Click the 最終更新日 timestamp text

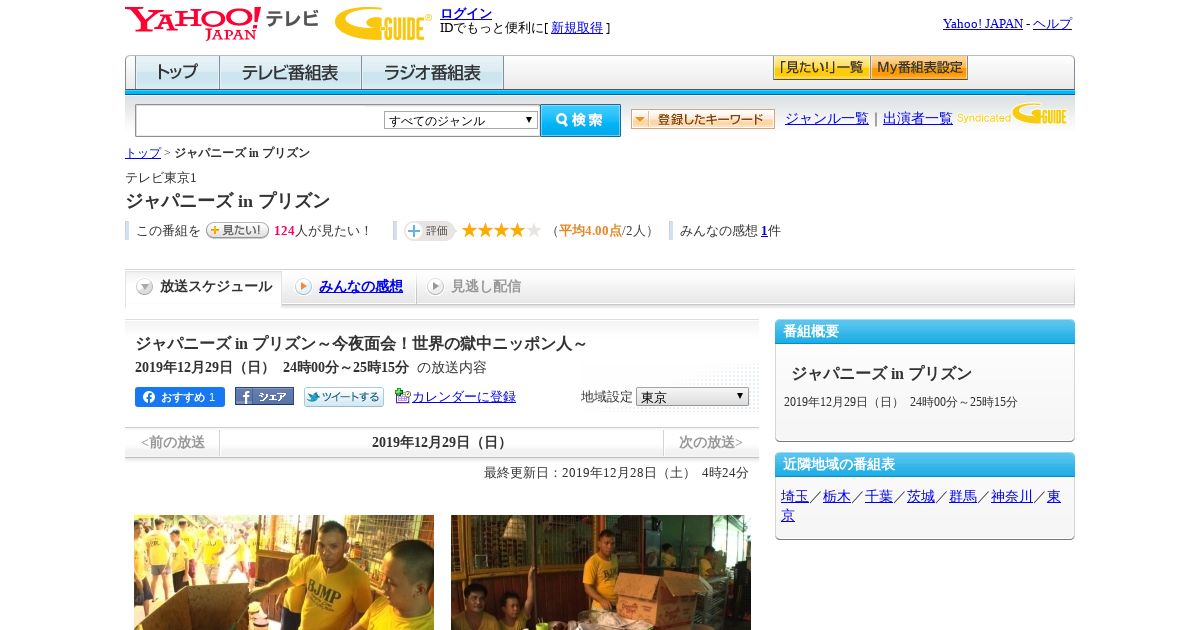click(x=616, y=473)
